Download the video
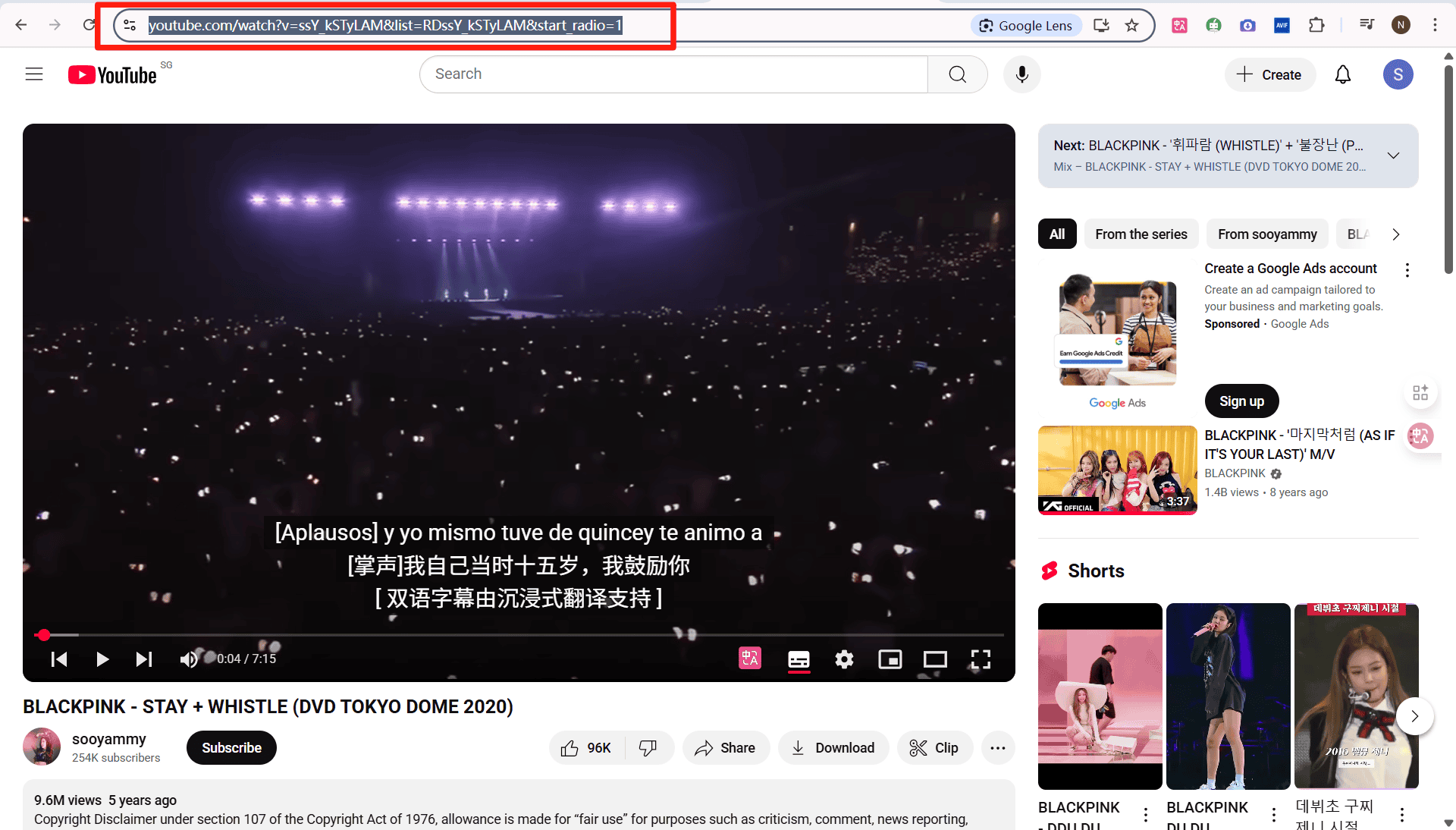This screenshot has width=1456, height=830. [x=833, y=748]
